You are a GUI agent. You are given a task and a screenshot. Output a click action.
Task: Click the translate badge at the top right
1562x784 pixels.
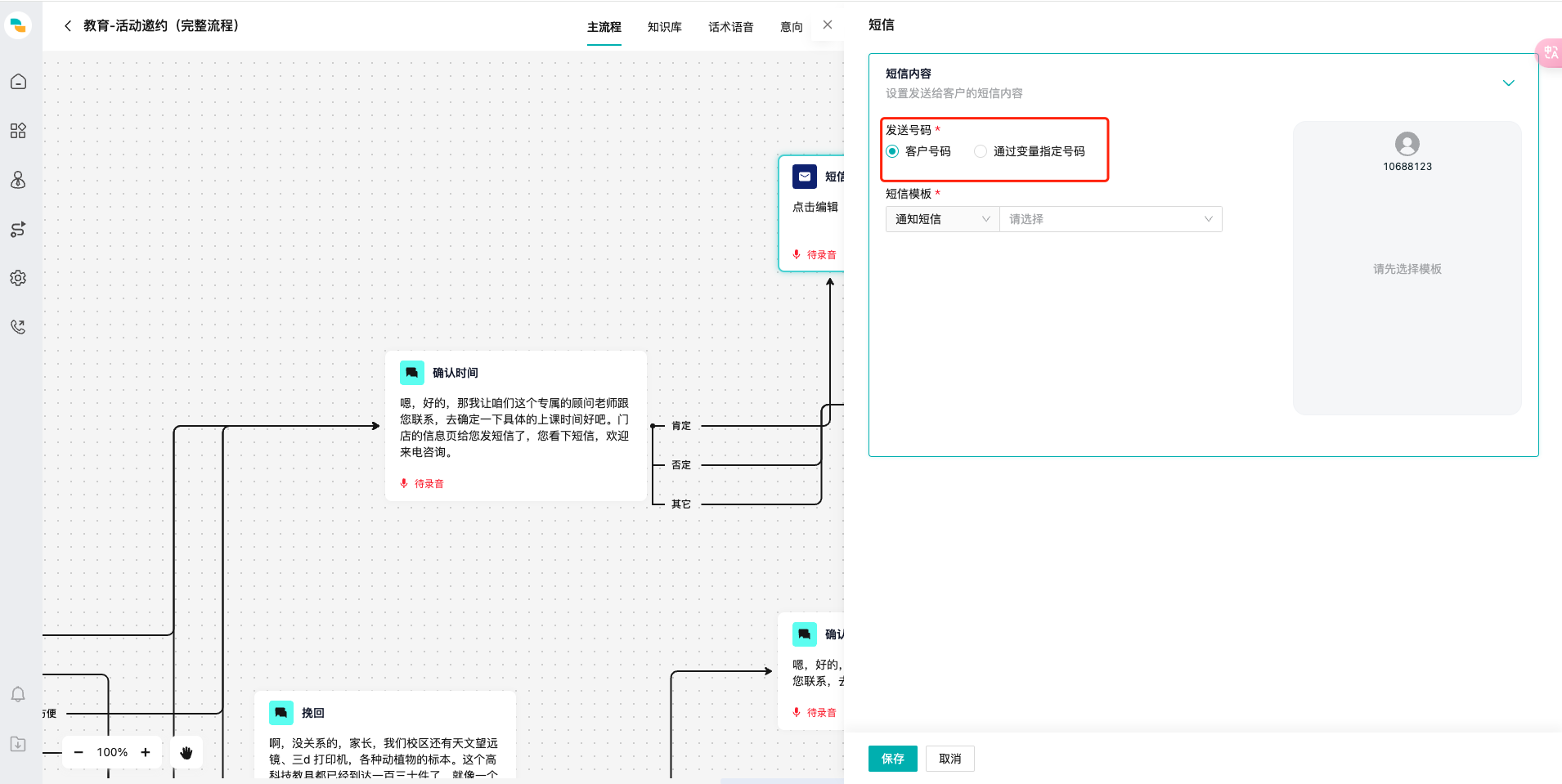1550,53
